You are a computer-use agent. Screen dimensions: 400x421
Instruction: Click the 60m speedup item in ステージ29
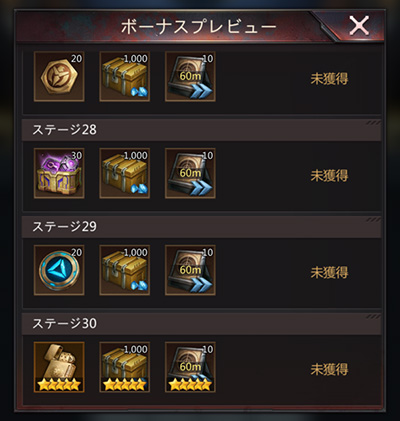(x=190, y=270)
